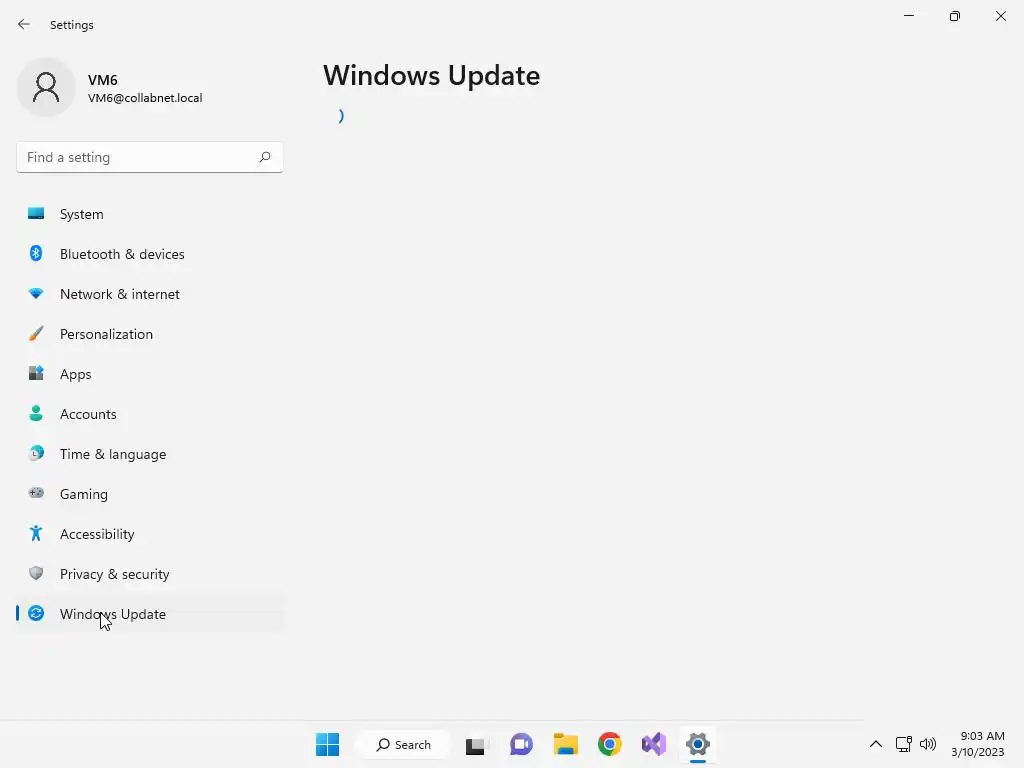Open Accessibility settings
This screenshot has width=1024, height=768.
pyautogui.click(x=150, y=534)
